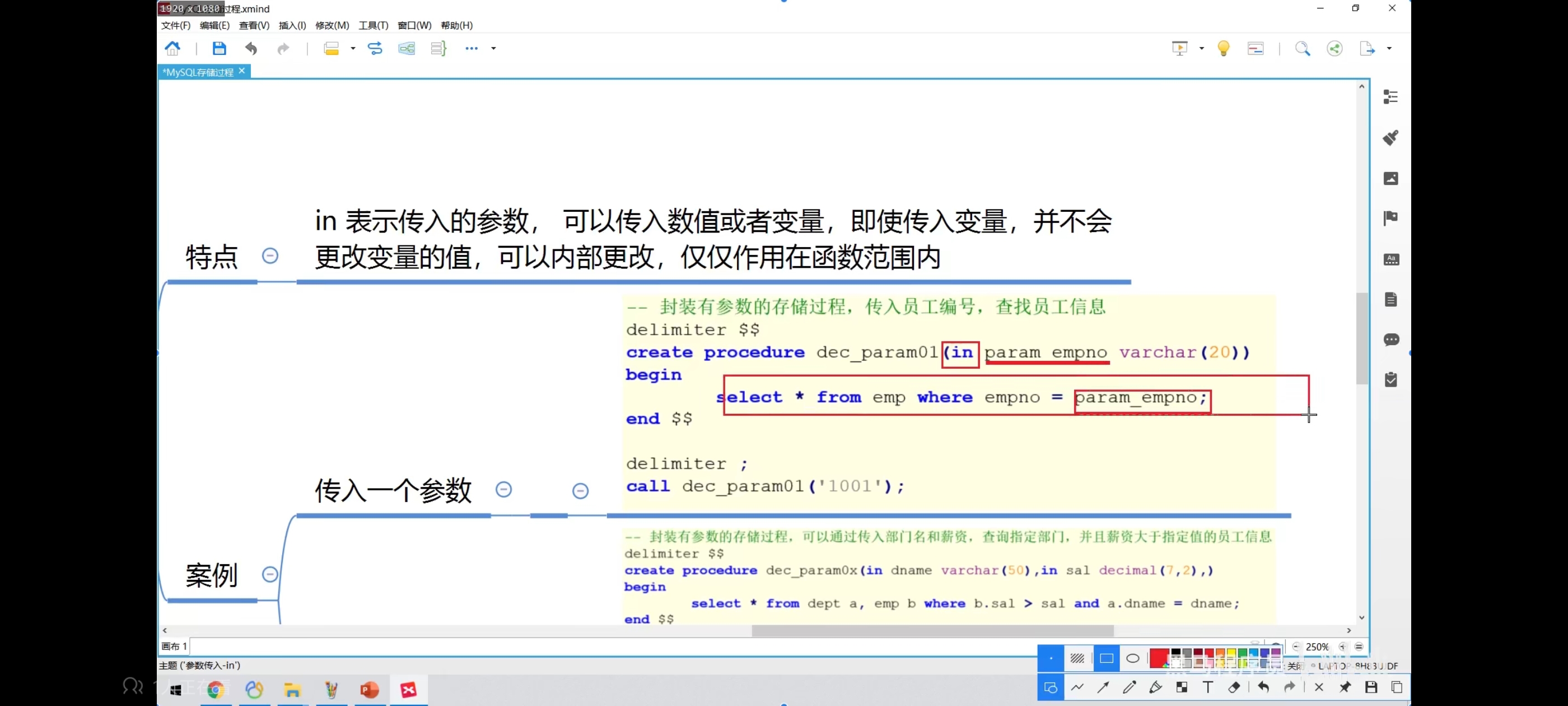Click the boundary tool icon

[407, 48]
